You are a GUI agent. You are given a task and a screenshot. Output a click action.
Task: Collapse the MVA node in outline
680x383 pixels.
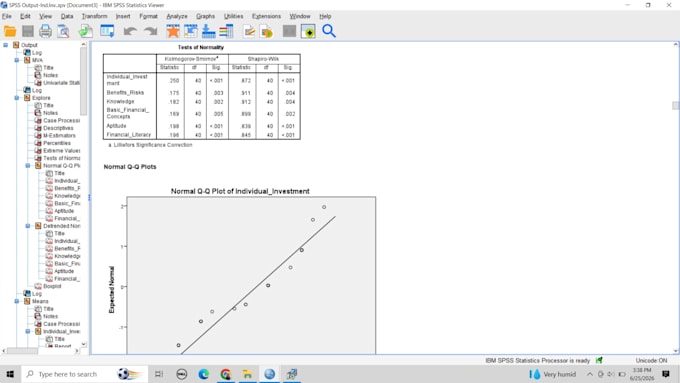(17, 60)
